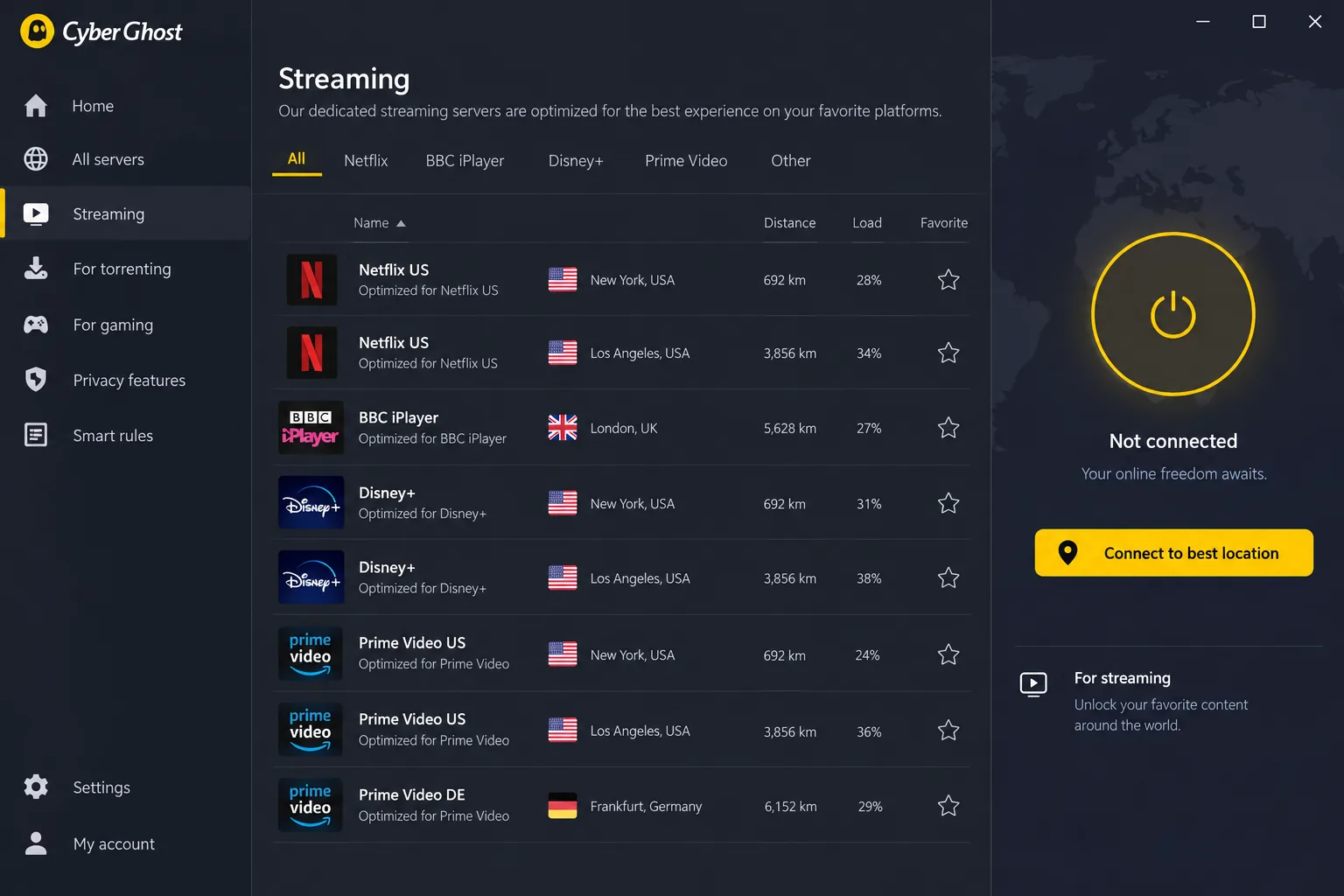Go to For torrenting servers
Viewport: 1344px width, 896px height.
[125, 269]
